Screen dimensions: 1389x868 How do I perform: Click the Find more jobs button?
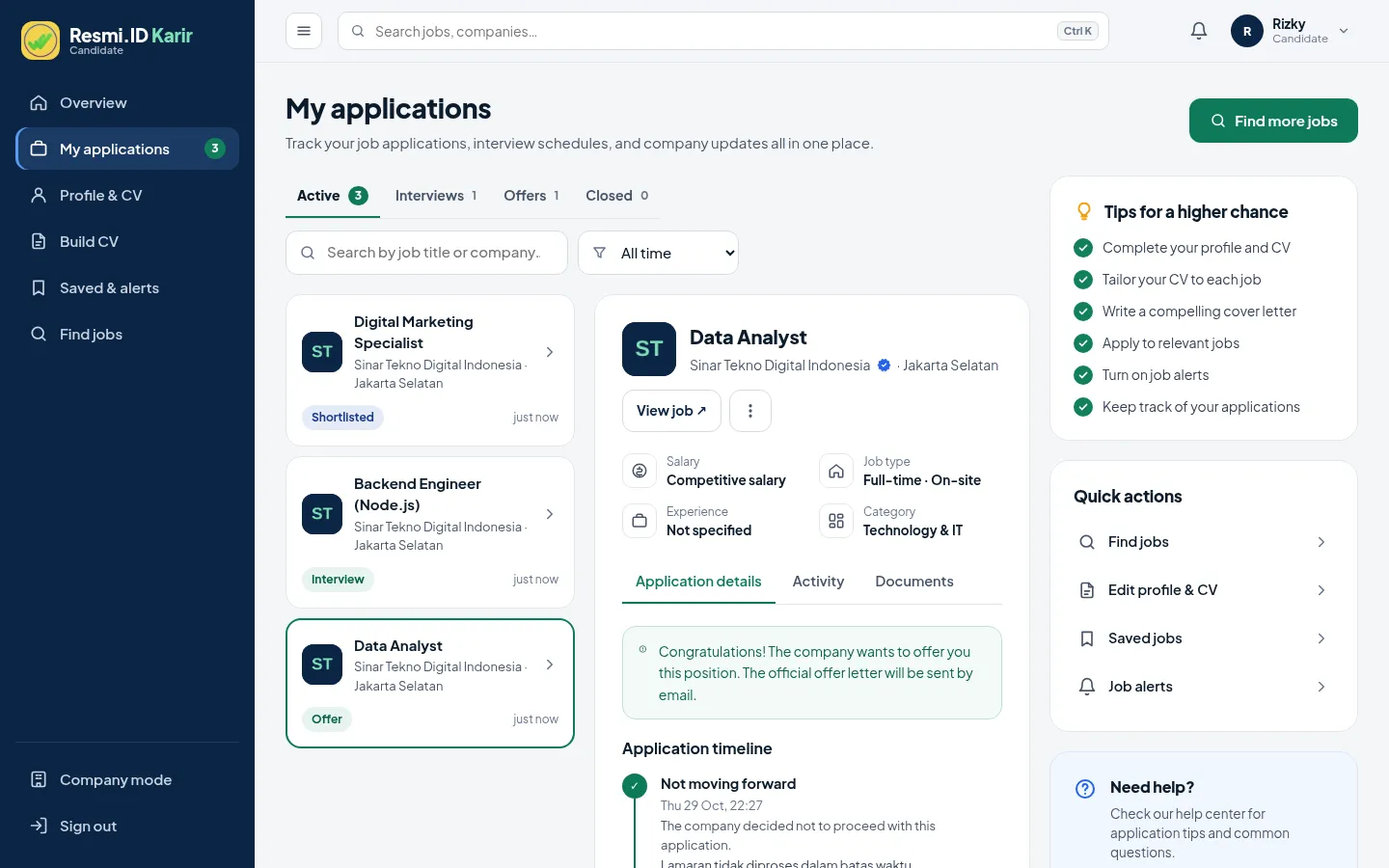click(x=1273, y=121)
